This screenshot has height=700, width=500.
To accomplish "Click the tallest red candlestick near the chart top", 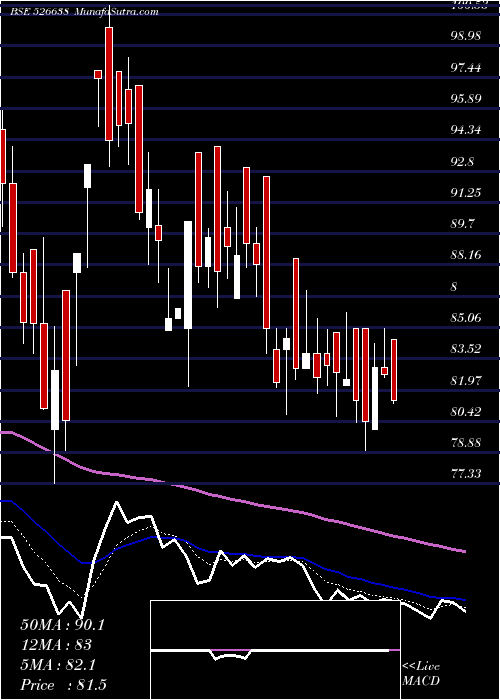I will (x=109, y=84).
